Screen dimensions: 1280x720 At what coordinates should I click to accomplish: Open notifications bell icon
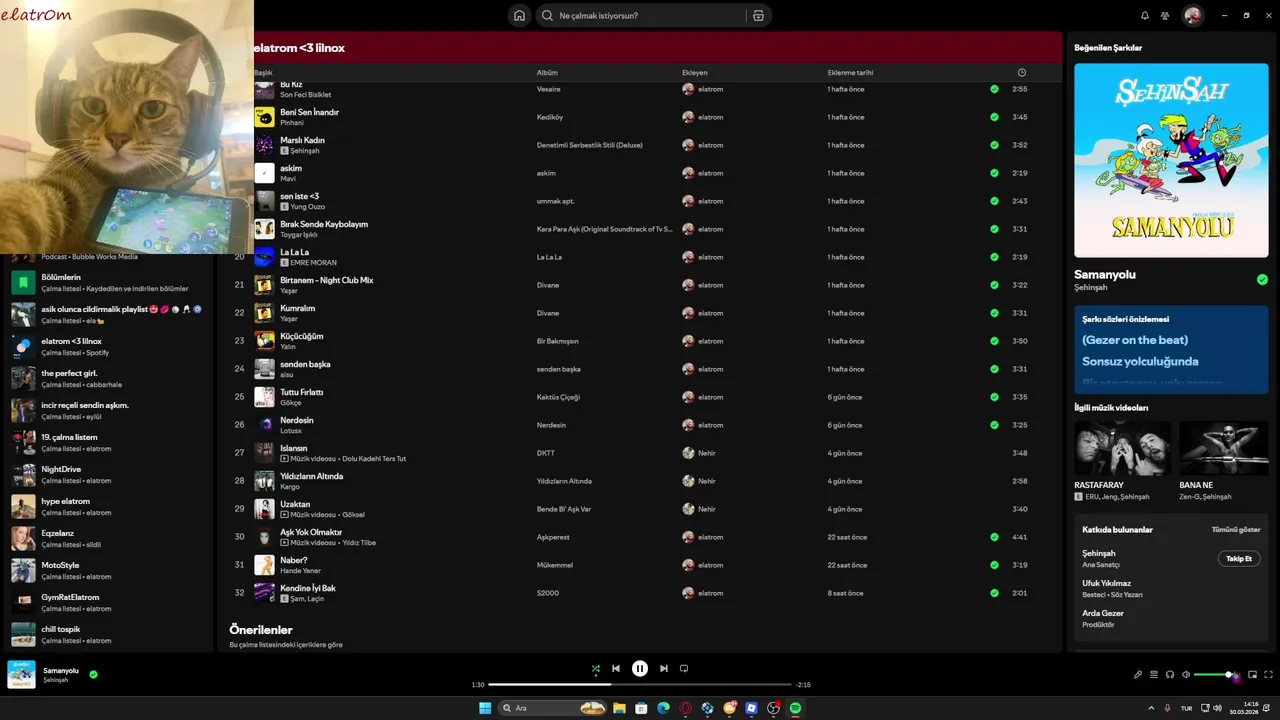pos(1145,16)
